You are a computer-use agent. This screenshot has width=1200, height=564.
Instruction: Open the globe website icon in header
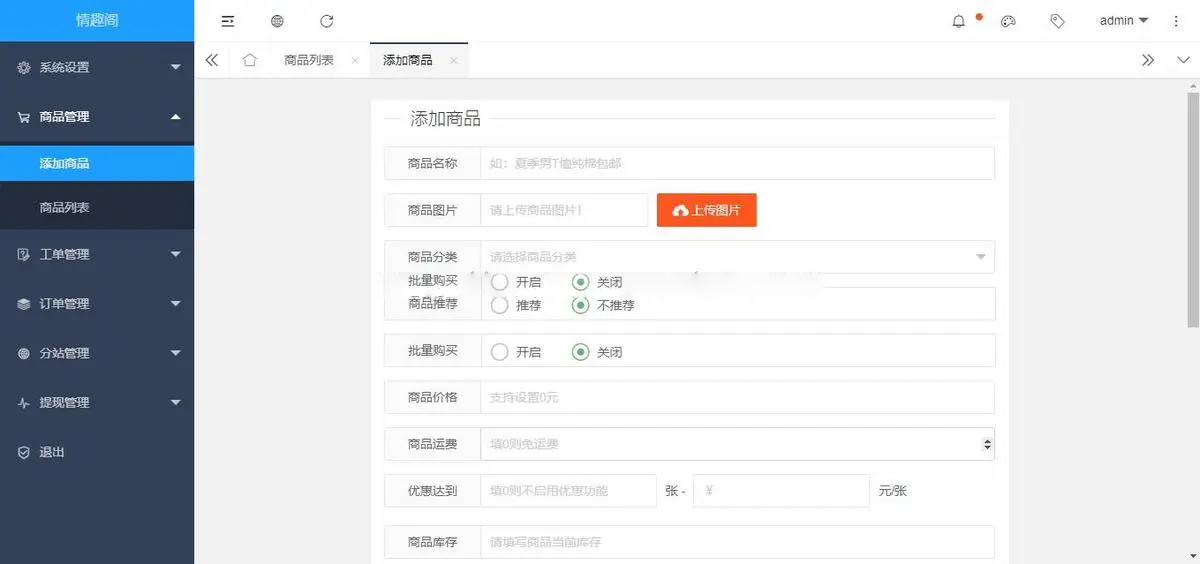coord(277,21)
